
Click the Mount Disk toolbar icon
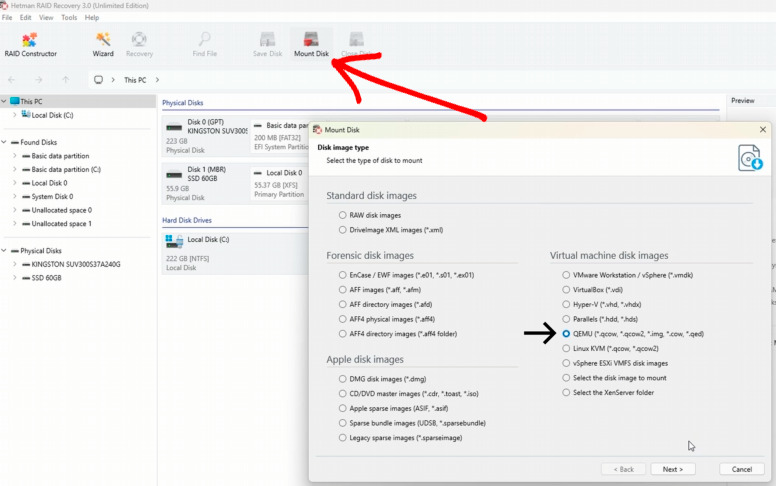(311, 44)
